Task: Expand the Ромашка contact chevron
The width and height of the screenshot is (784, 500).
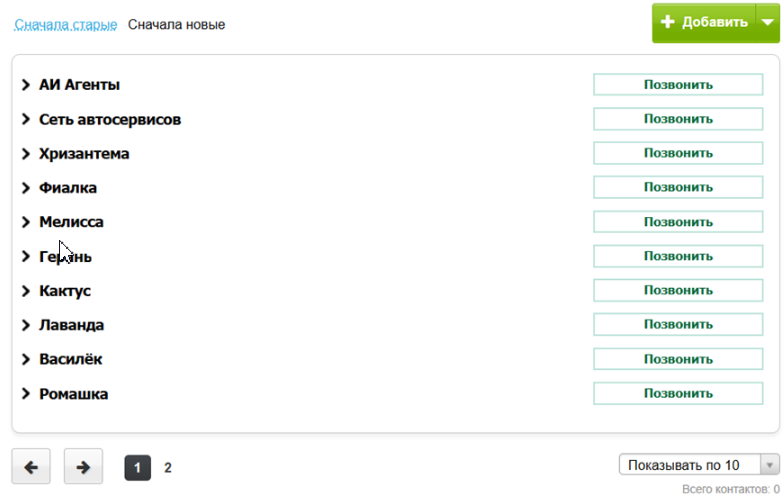Action: (26, 394)
